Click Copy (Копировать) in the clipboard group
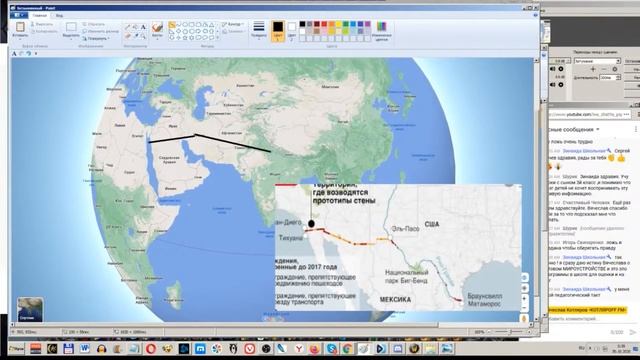This screenshot has width=640, height=360. pos(44,31)
